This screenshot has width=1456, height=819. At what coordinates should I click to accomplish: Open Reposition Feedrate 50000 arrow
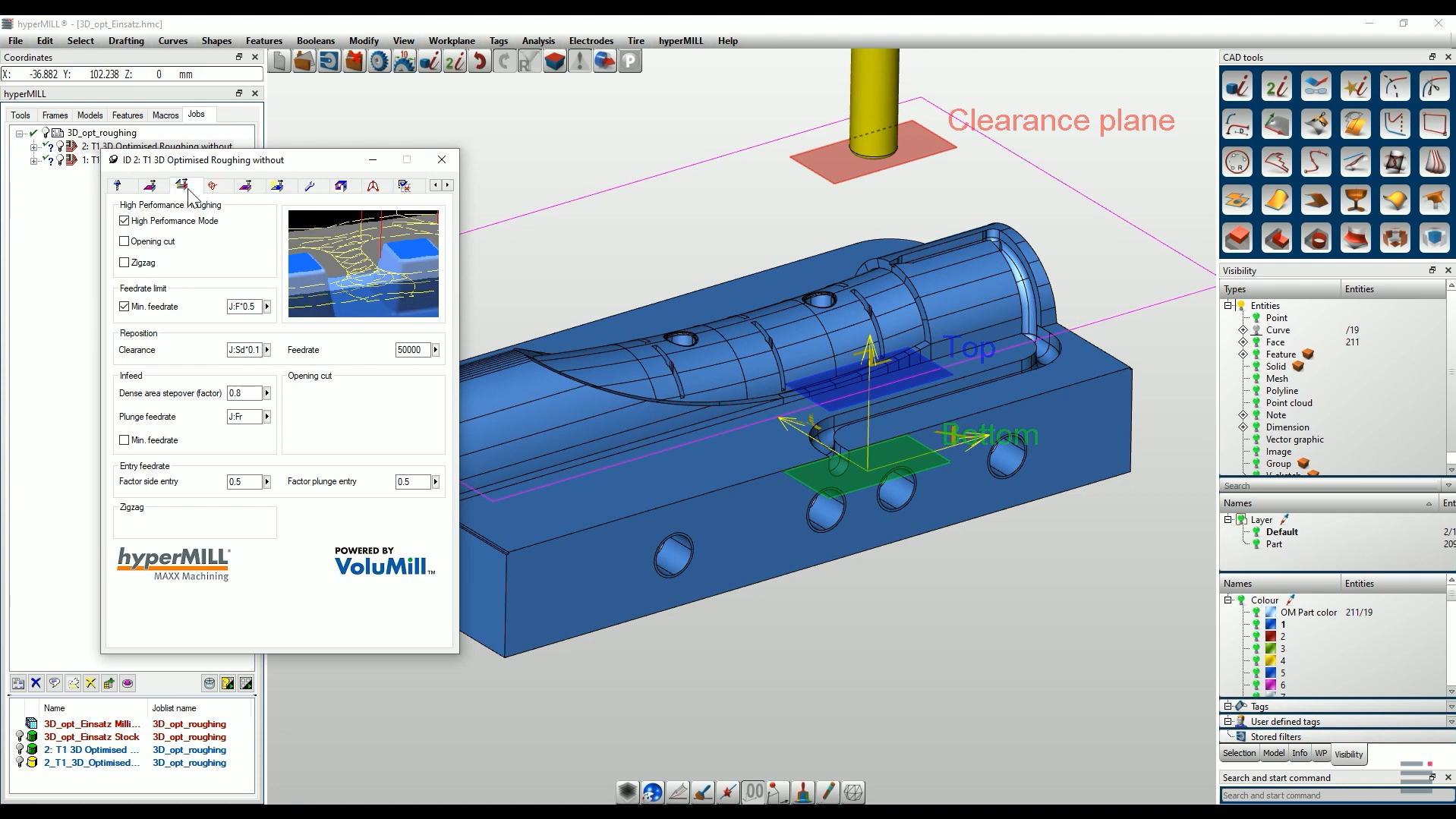pos(436,350)
